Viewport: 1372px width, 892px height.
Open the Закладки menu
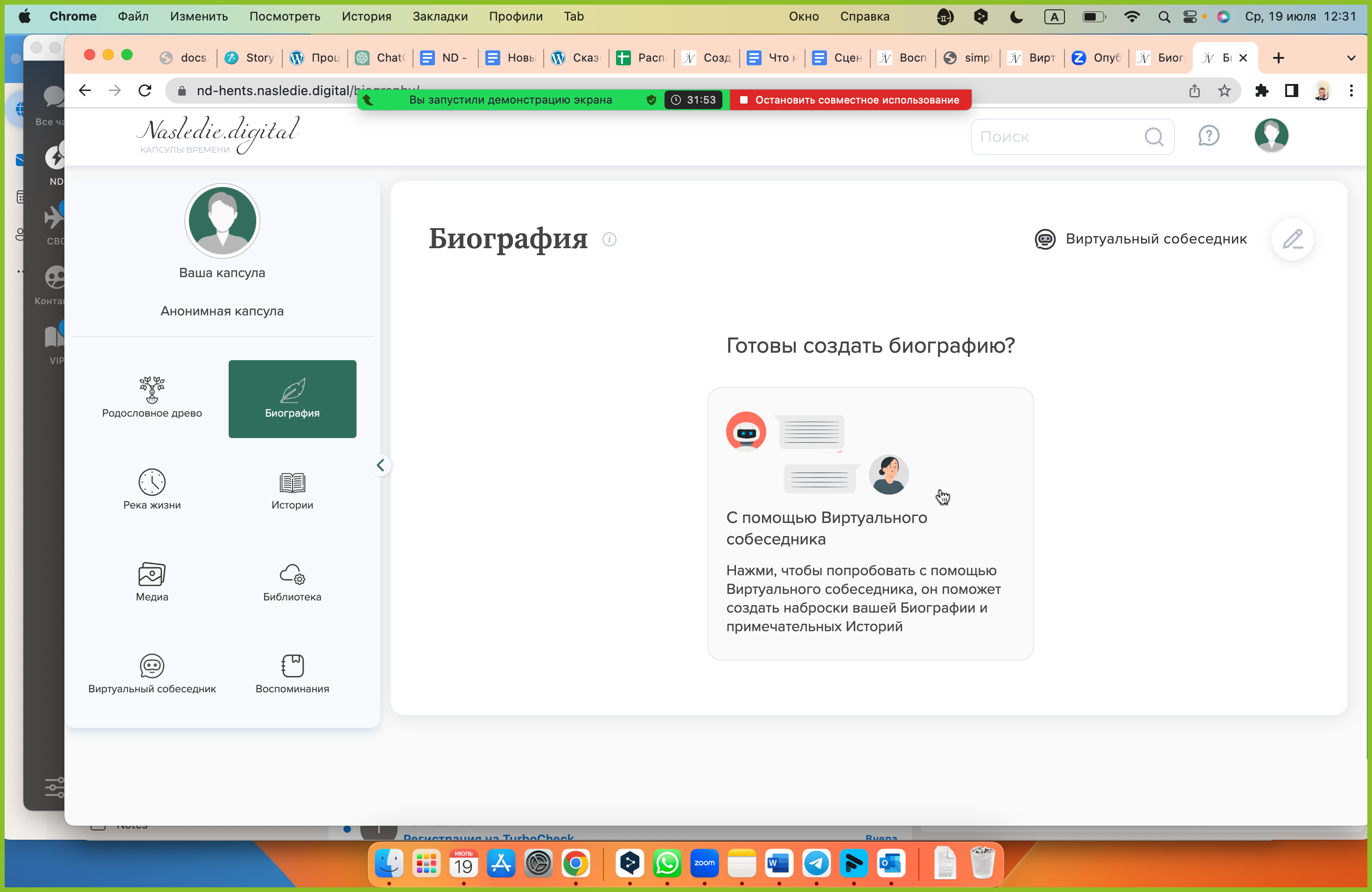(x=441, y=16)
